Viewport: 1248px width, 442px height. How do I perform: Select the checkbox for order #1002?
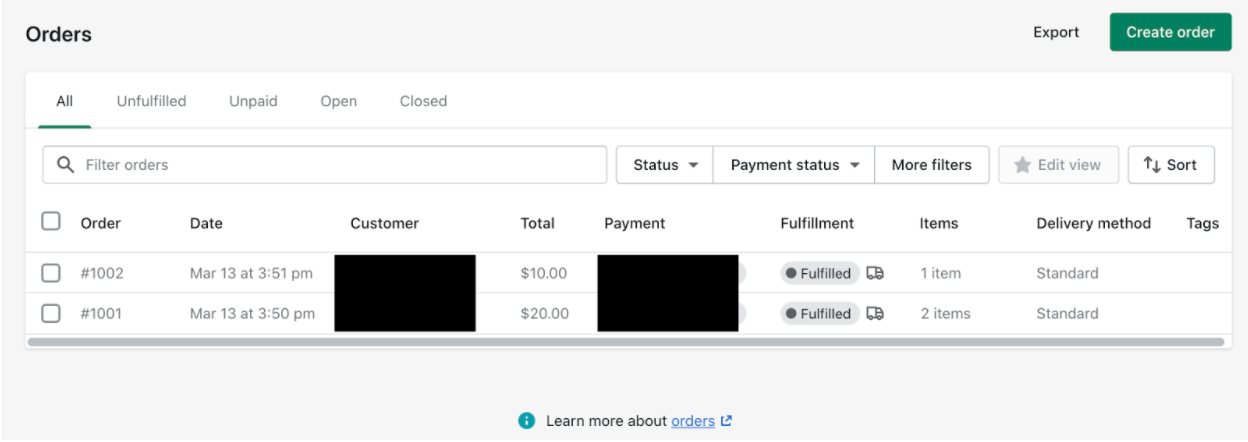tap(51, 273)
